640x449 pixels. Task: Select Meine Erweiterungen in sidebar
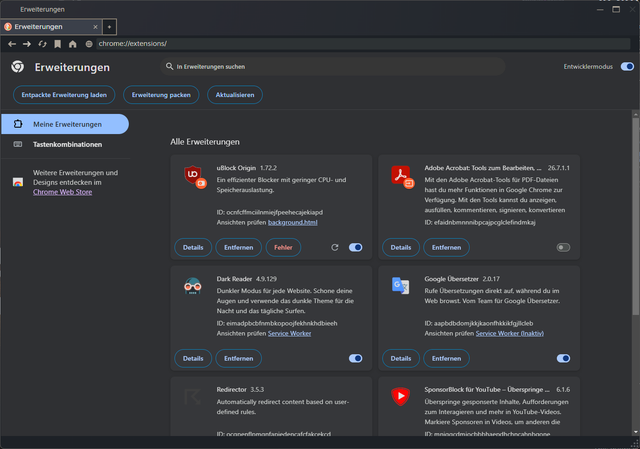coord(65,124)
